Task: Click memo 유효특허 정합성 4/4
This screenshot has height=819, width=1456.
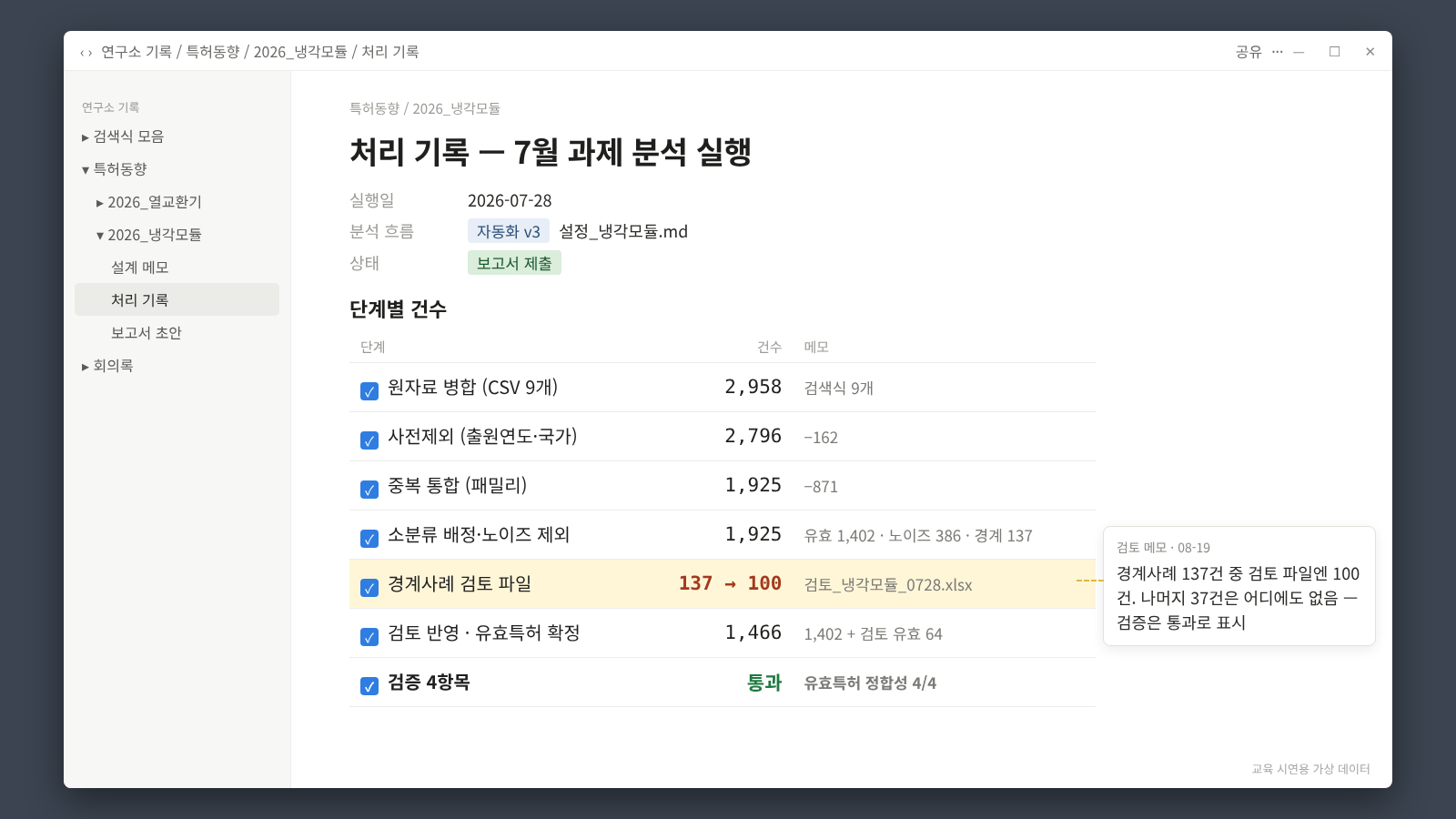Action: pyautogui.click(x=870, y=683)
